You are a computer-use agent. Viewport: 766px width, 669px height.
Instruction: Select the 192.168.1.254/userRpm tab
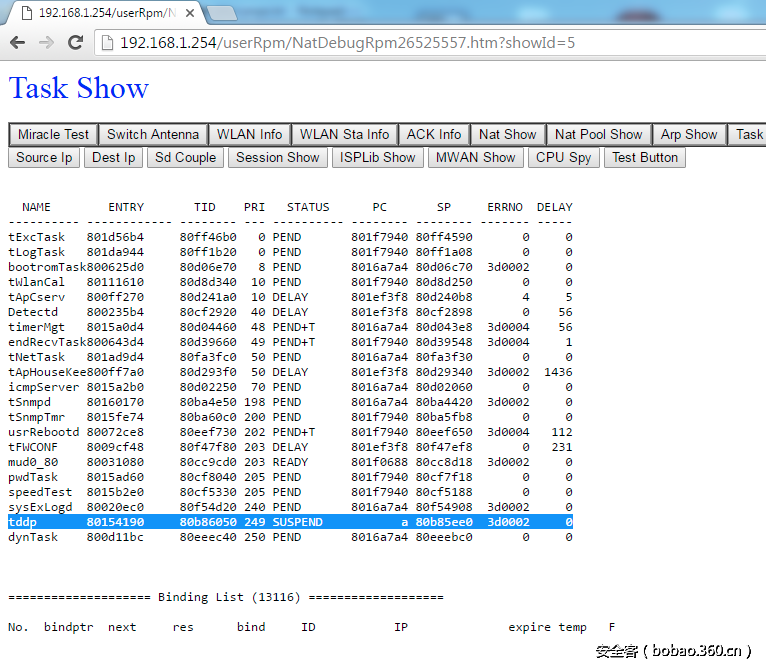(103, 13)
